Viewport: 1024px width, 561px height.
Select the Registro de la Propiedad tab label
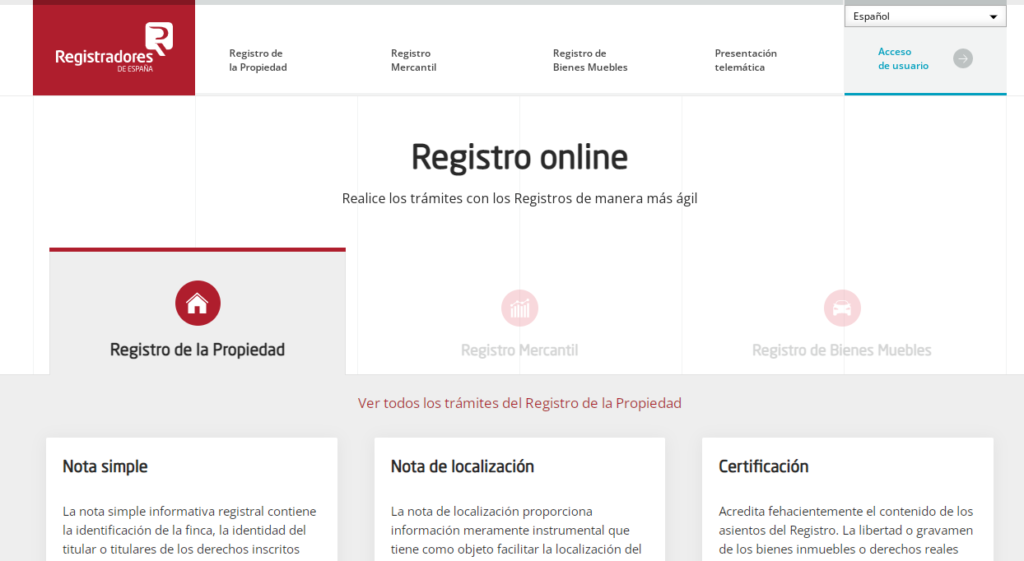pyautogui.click(x=197, y=350)
